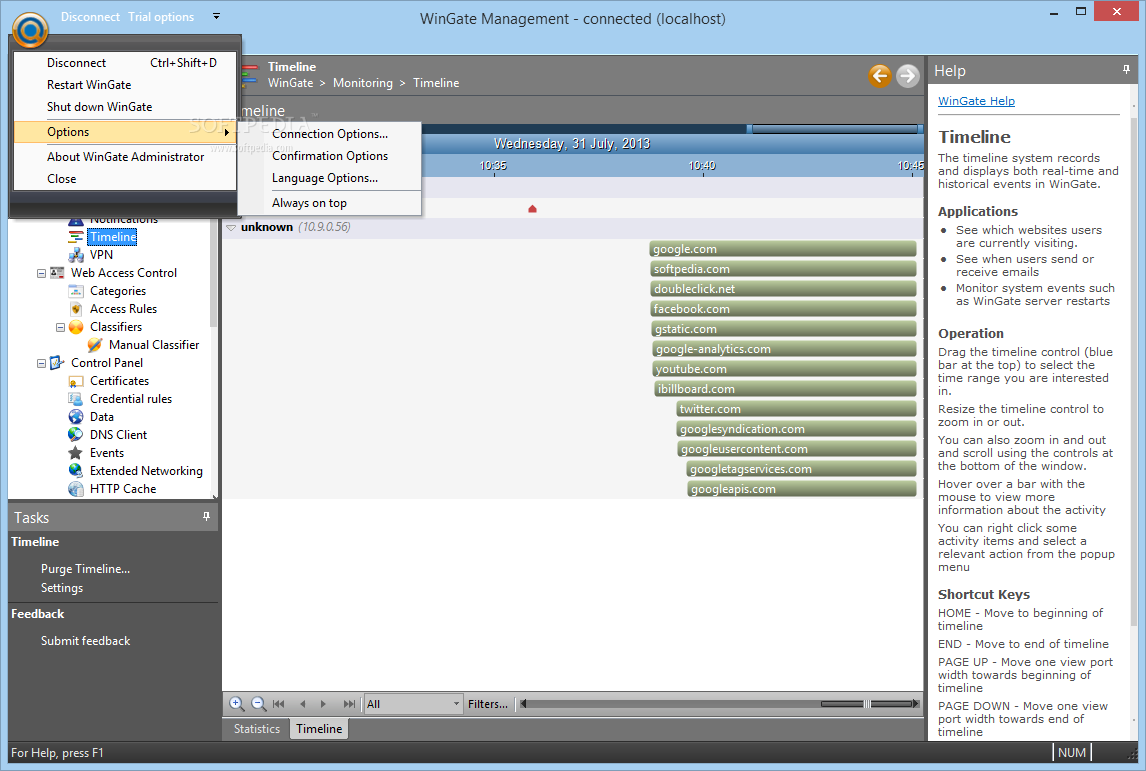Click the Access Rules shield icon
Screen dimensions: 1146x771
point(76,309)
